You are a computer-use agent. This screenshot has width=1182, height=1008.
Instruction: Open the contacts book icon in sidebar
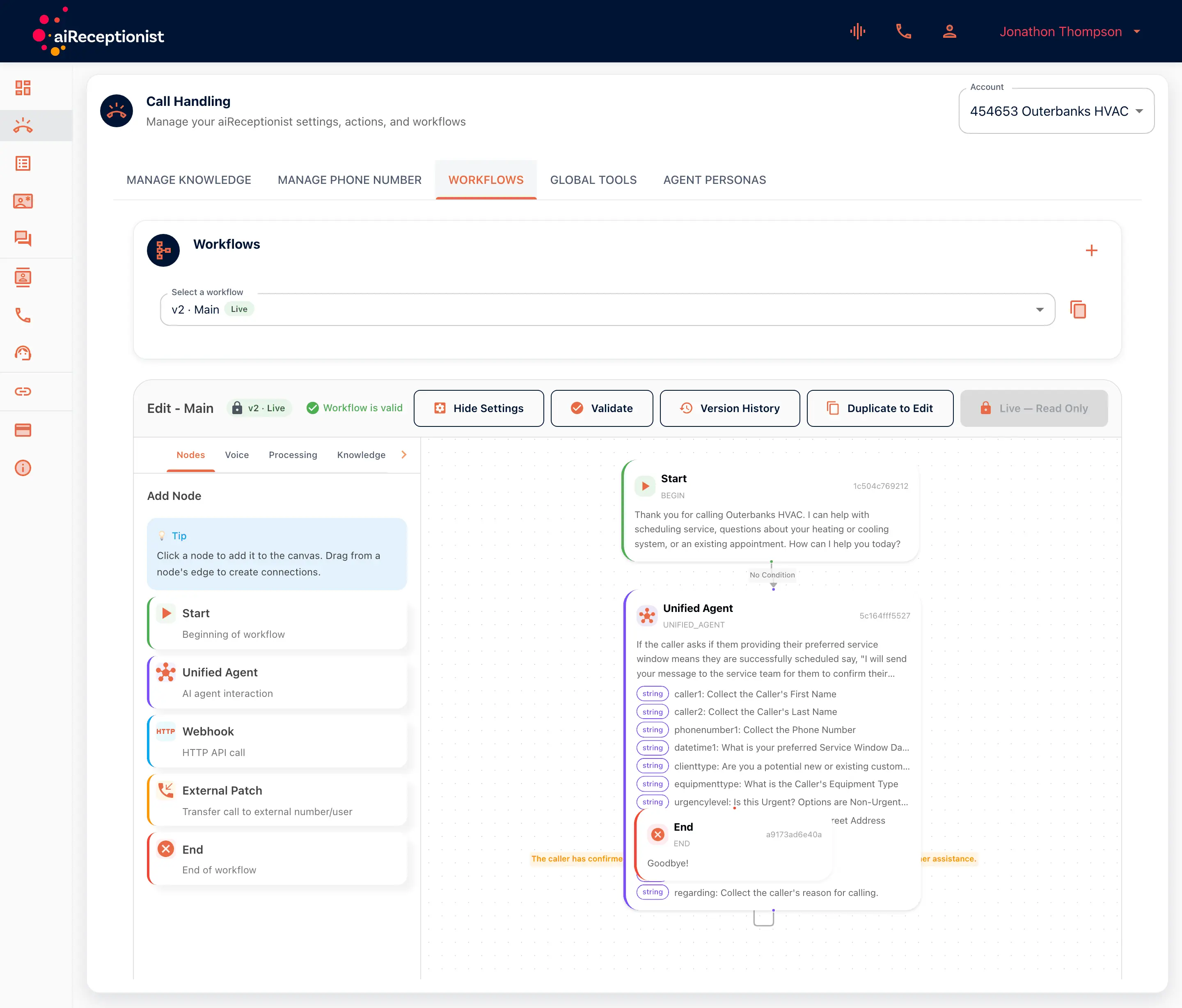point(23,277)
